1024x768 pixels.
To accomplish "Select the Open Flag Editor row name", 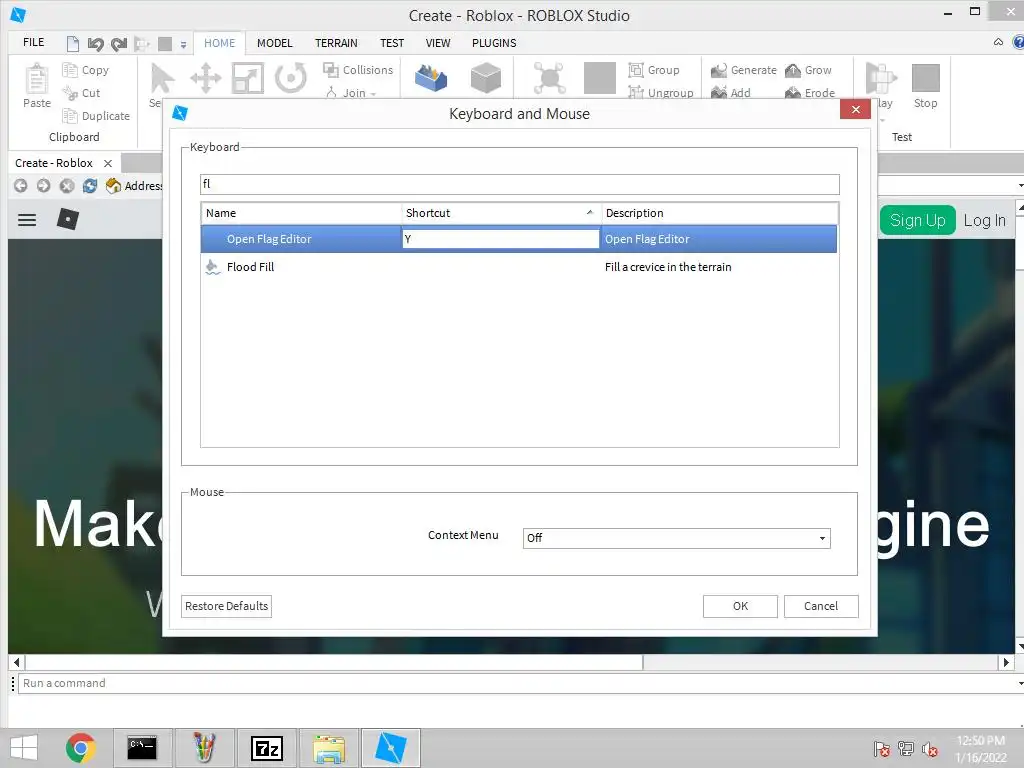I will (x=269, y=239).
